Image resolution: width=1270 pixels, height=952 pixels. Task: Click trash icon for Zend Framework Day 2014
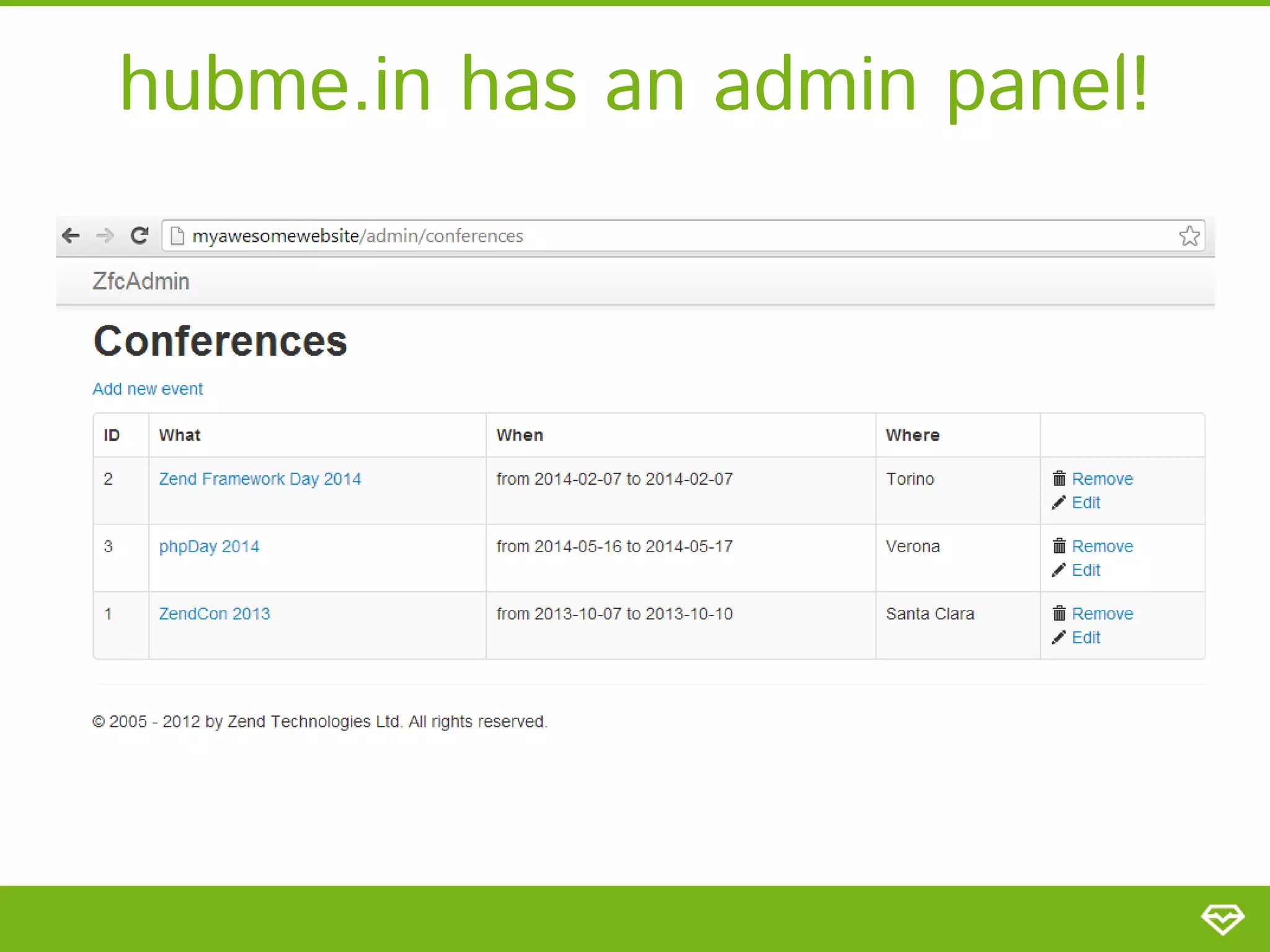(x=1059, y=478)
